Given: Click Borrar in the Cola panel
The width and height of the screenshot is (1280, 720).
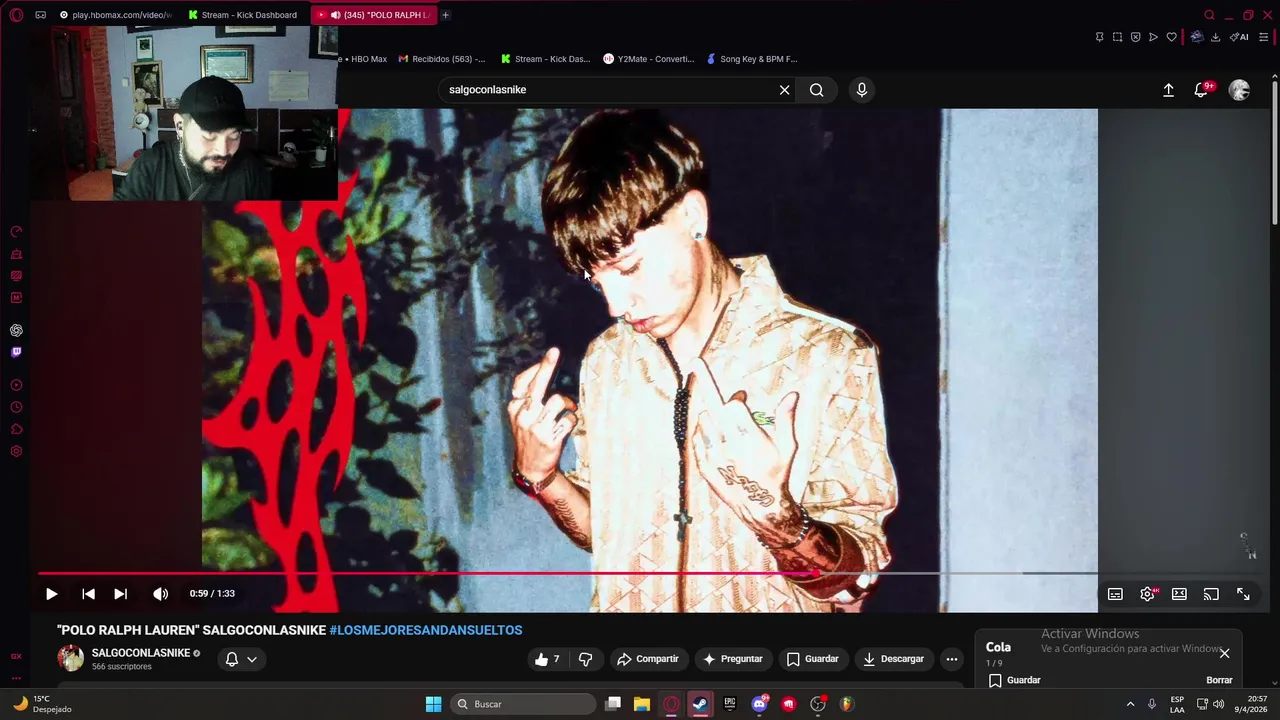Looking at the screenshot, I should (1219, 680).
